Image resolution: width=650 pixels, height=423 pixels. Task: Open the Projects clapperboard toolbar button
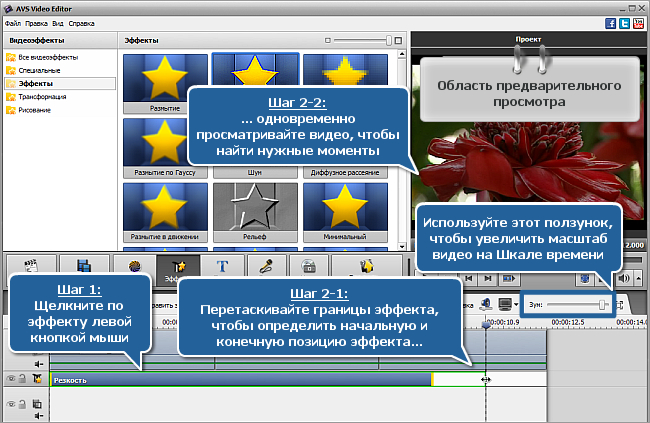pos(32,265)
